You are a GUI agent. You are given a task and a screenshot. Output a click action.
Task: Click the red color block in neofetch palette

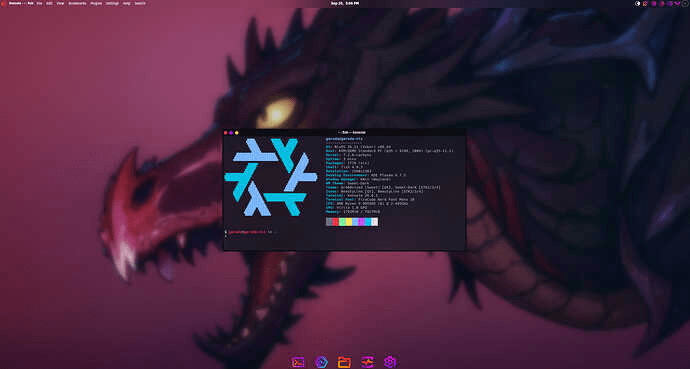(336, 222)
